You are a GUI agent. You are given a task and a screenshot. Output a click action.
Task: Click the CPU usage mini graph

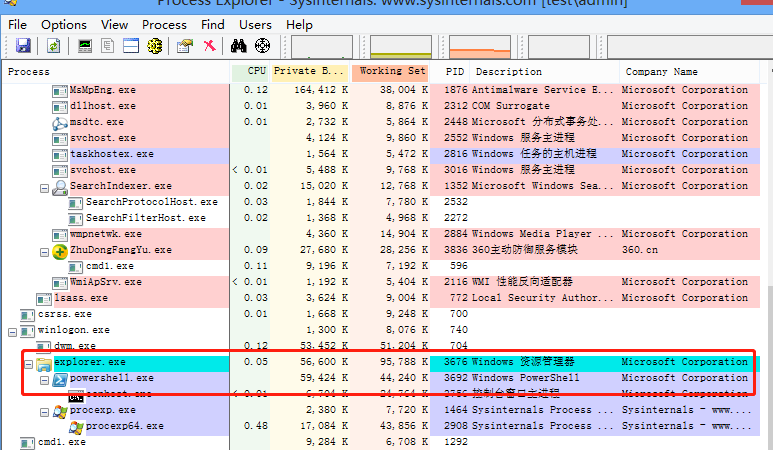click(x=322, y=47)
